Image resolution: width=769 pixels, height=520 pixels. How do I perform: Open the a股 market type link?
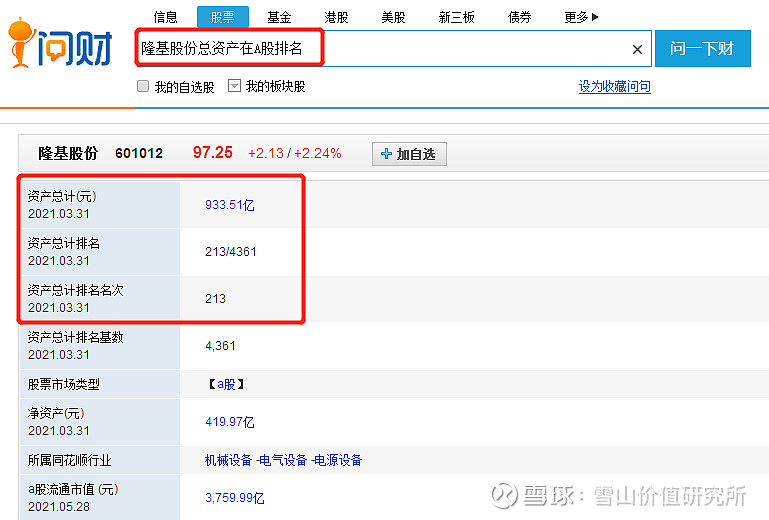pos(226,384)
